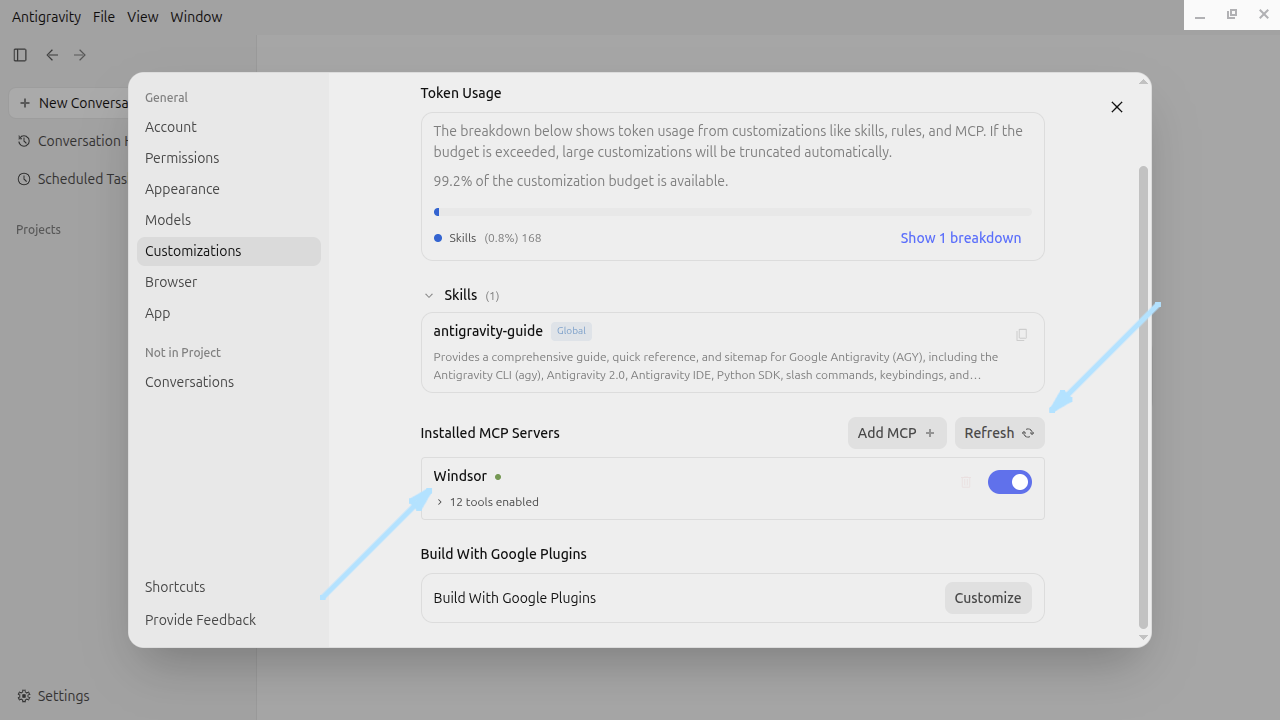Go back with the left arrow icon
This screenshot has width=1280, height=720.
coord(52,55)
